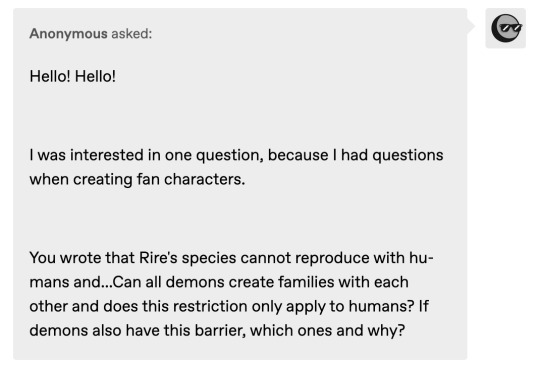Click the last line about demons barrier
This screenshot has width=540, height=370.
pyautogui.click(x=217, y=330)
